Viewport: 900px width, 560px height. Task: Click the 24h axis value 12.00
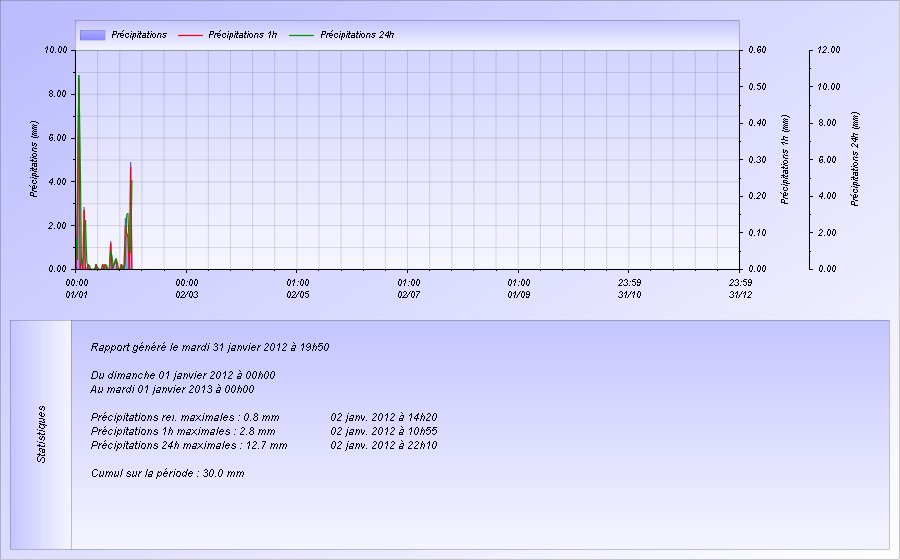(828, 50)
